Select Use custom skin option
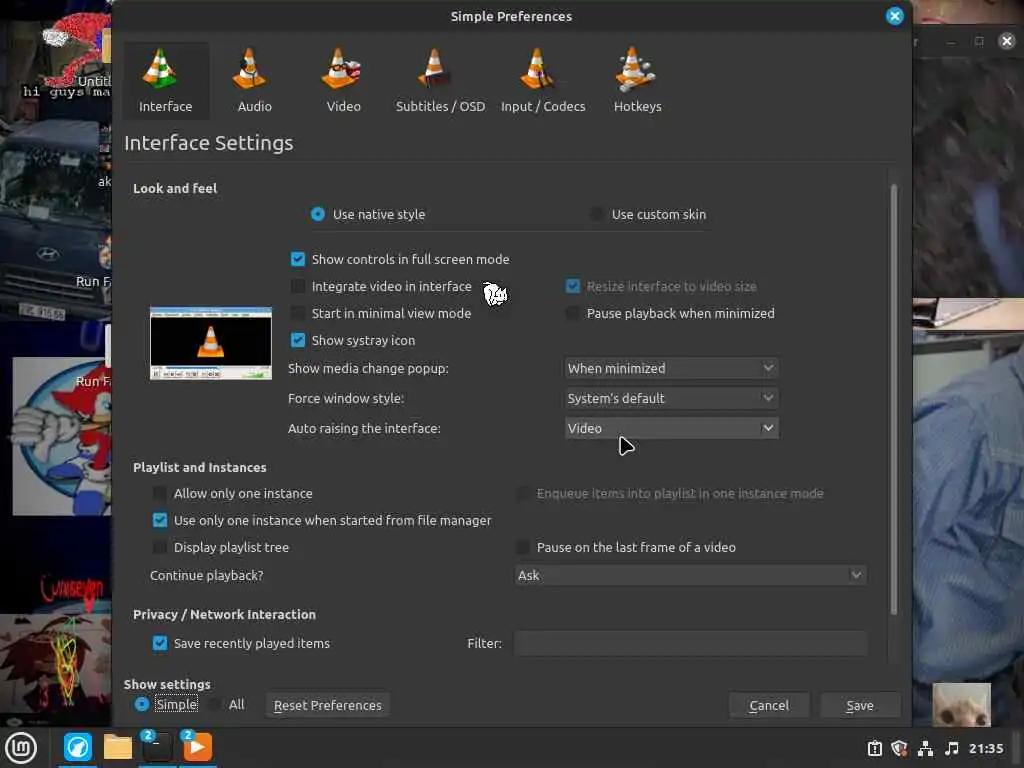 596,214
